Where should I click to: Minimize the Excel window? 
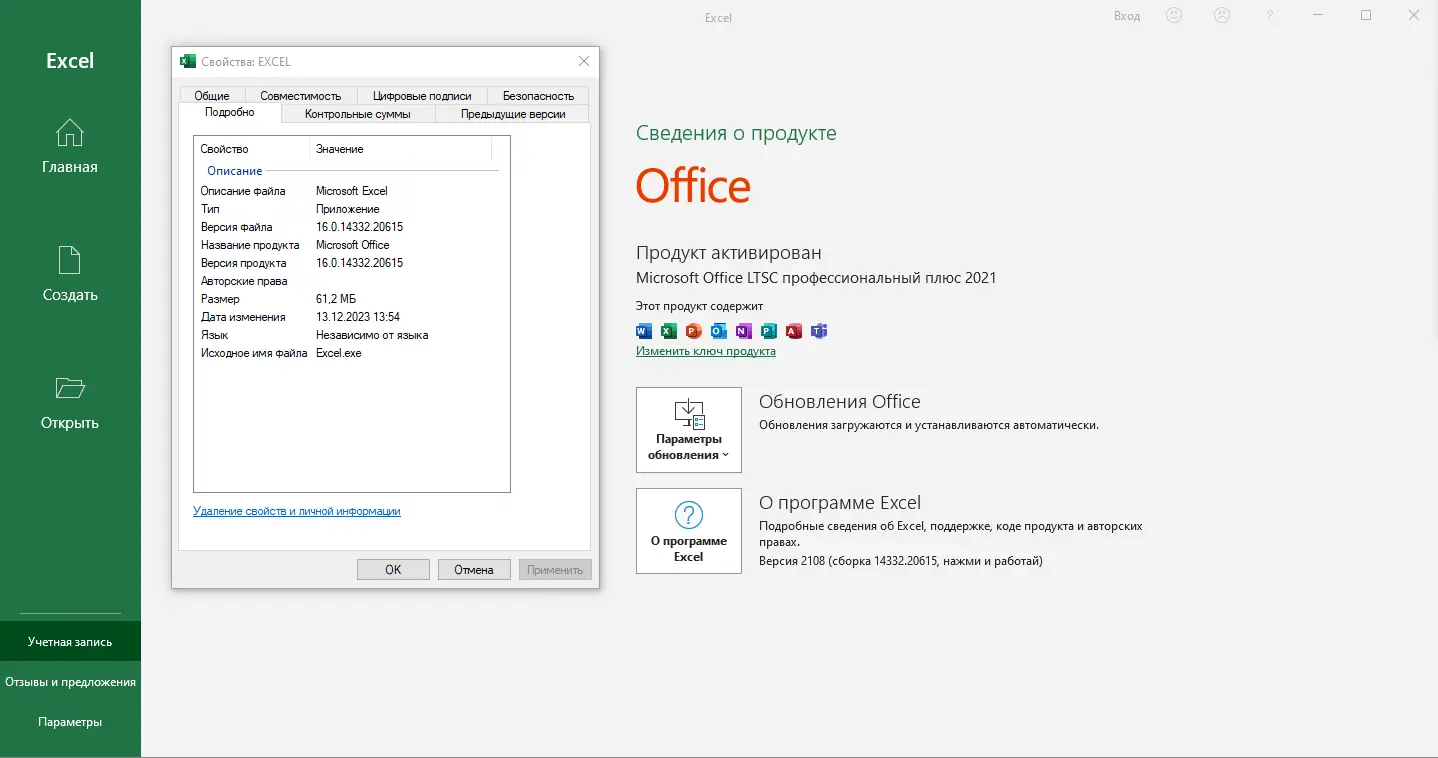1318,15
